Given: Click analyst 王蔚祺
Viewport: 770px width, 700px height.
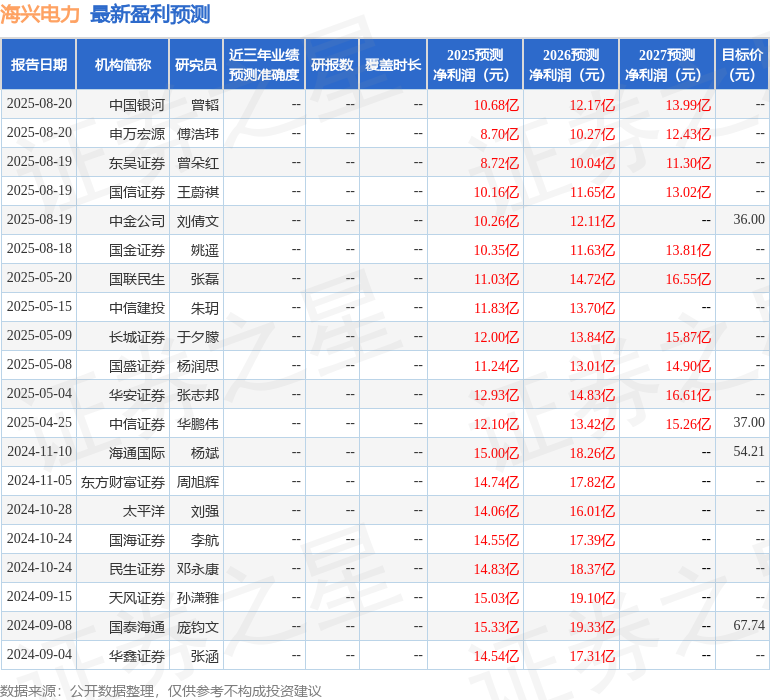Looking at the screenshot, I should coord(197,192).
